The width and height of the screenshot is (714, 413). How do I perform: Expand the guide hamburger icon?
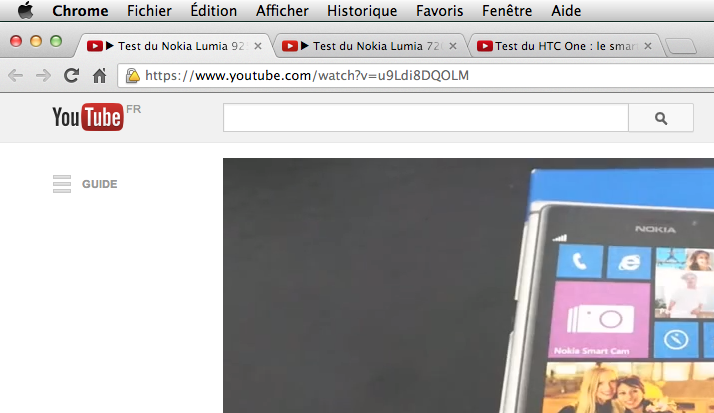(x=62, y=184)
